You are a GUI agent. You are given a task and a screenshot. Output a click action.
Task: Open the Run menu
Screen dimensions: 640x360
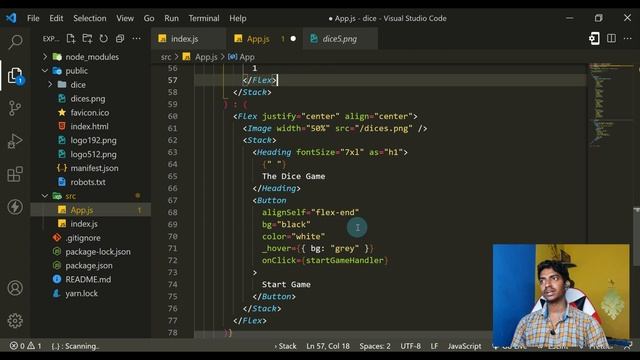click(x=171, y=18)
